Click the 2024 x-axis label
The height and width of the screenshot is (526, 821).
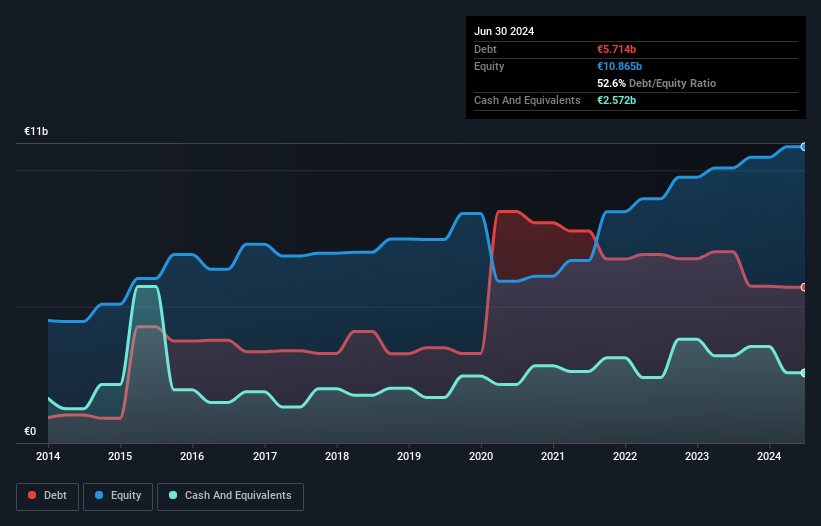769,456
